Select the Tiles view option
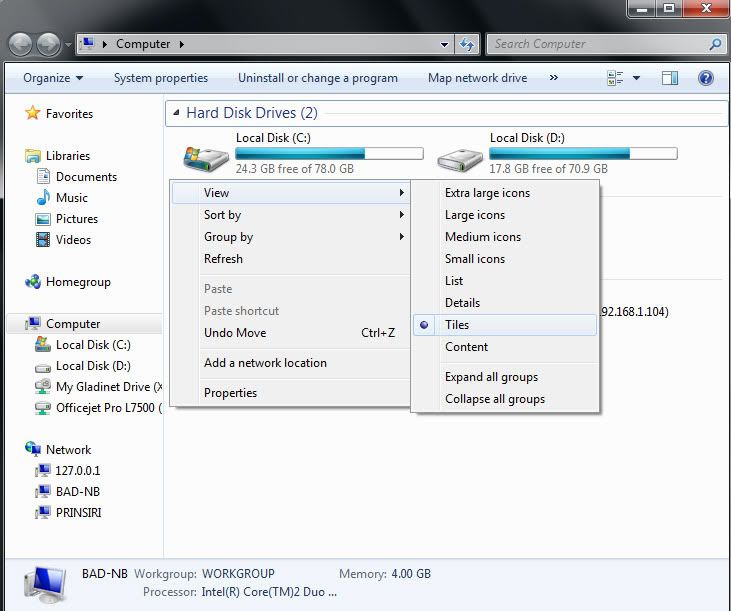Screen dimensions: 731x611 pos(457,325)
